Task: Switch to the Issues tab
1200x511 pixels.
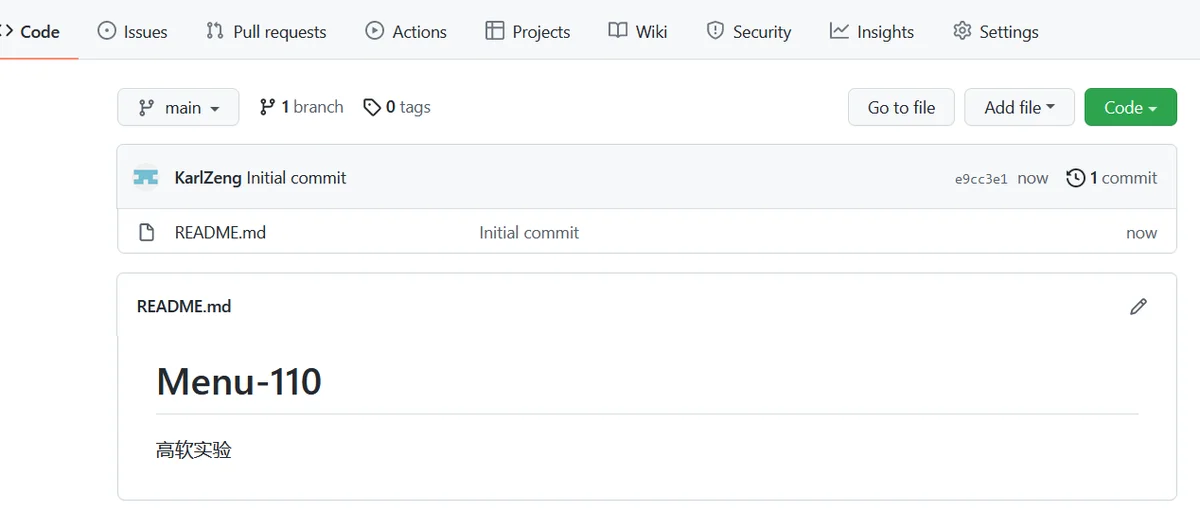Action: pyautogui.click(x=133, y=31)
